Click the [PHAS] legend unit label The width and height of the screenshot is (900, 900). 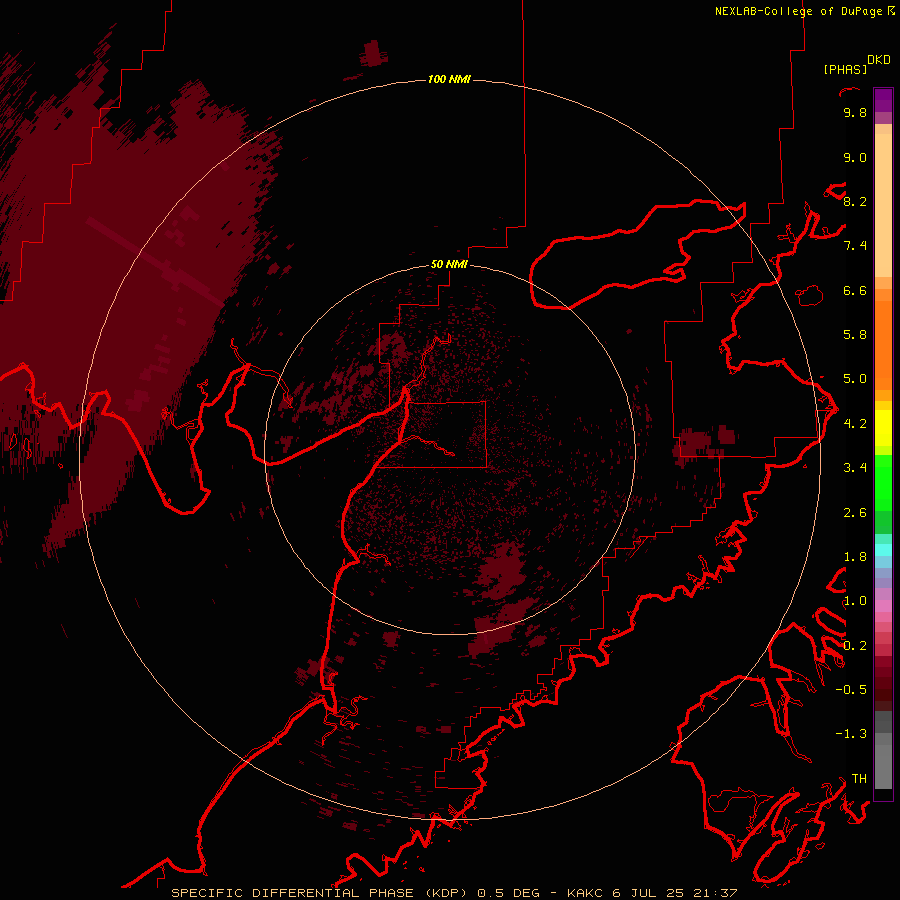pyautogui.click(x=845, y=70)
